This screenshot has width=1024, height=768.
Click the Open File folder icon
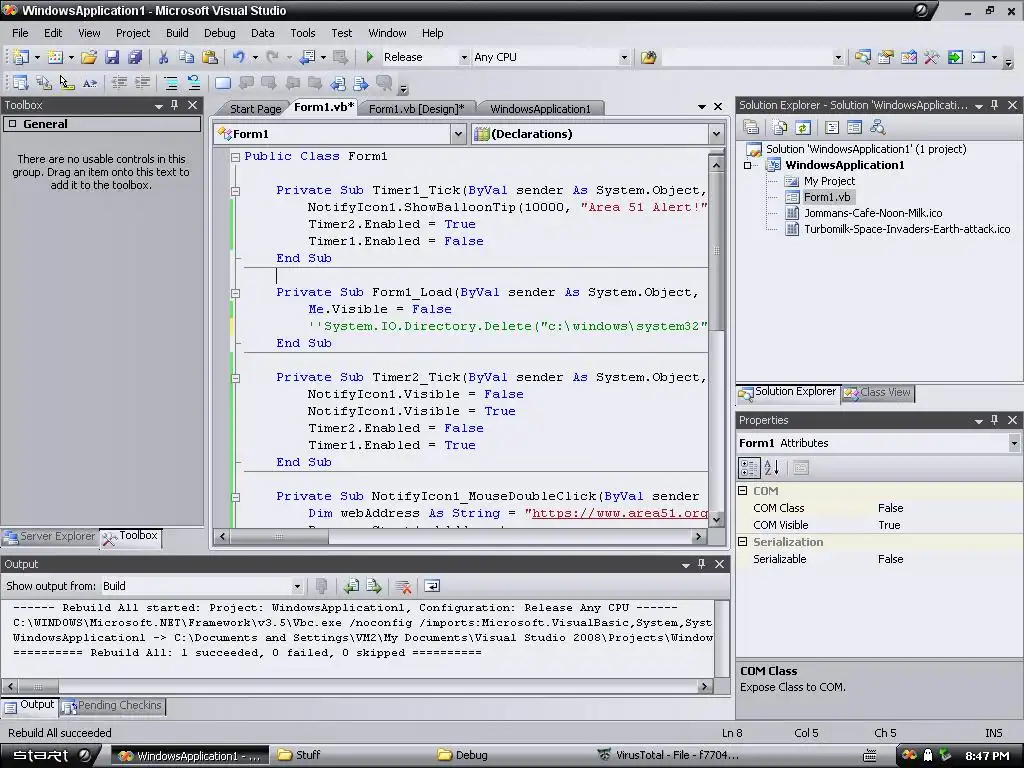pyautogui.click(x=89, y=57)
